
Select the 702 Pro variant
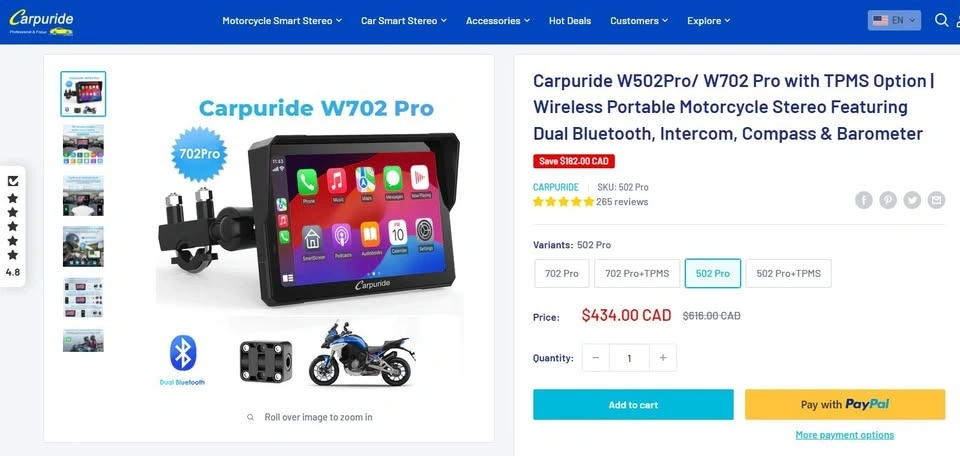[561, 274]
